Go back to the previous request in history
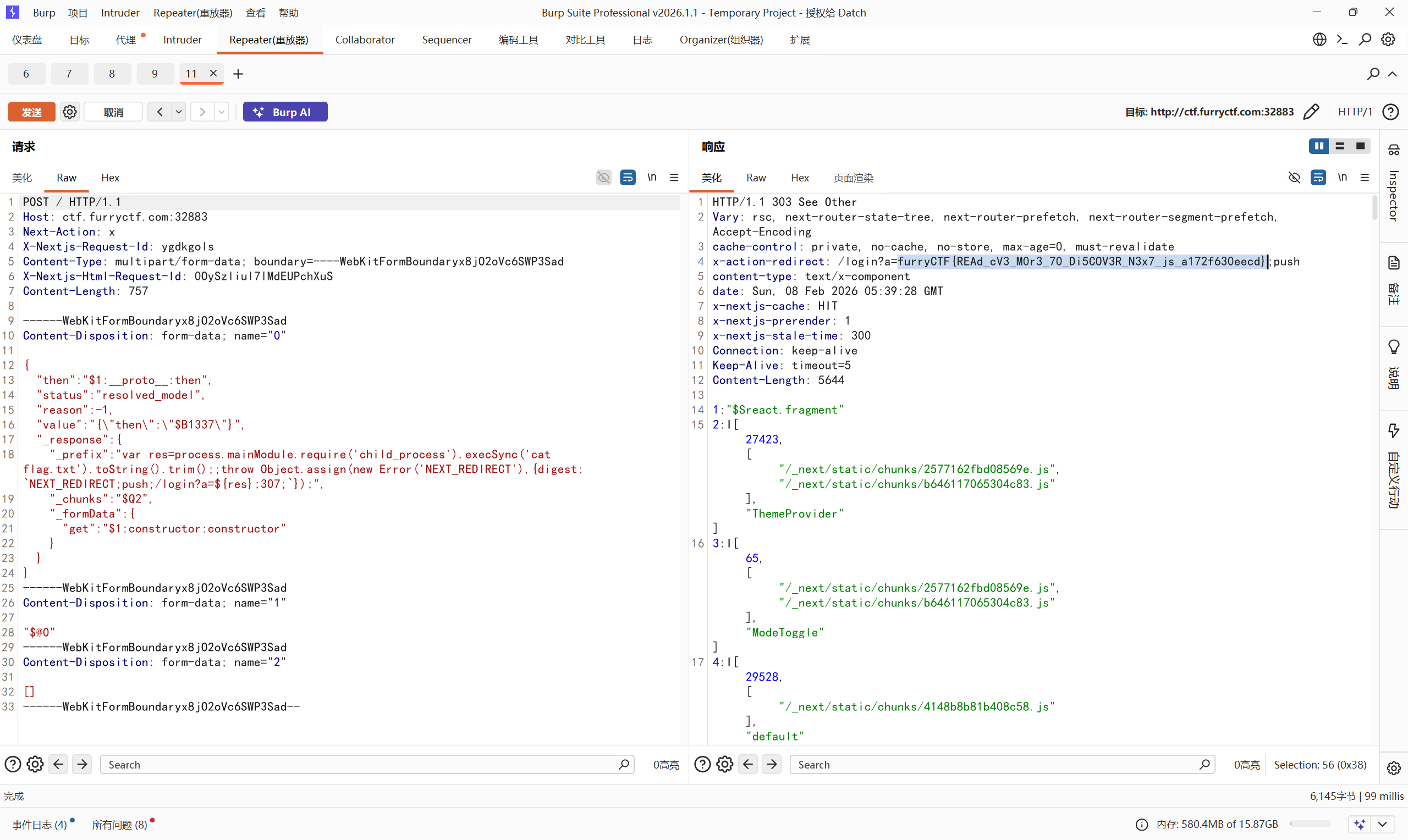Image resolution: width=1408 pixels, height=840 pixels. coord(160,112)
